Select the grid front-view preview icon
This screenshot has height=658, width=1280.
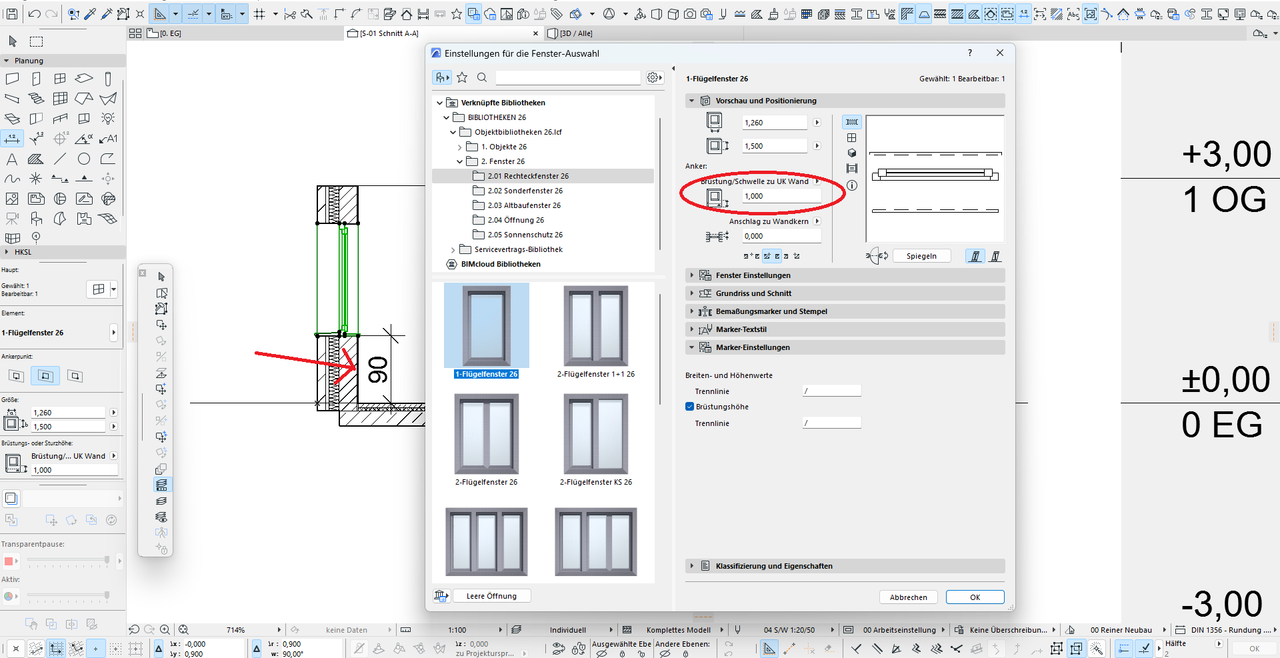852,137
